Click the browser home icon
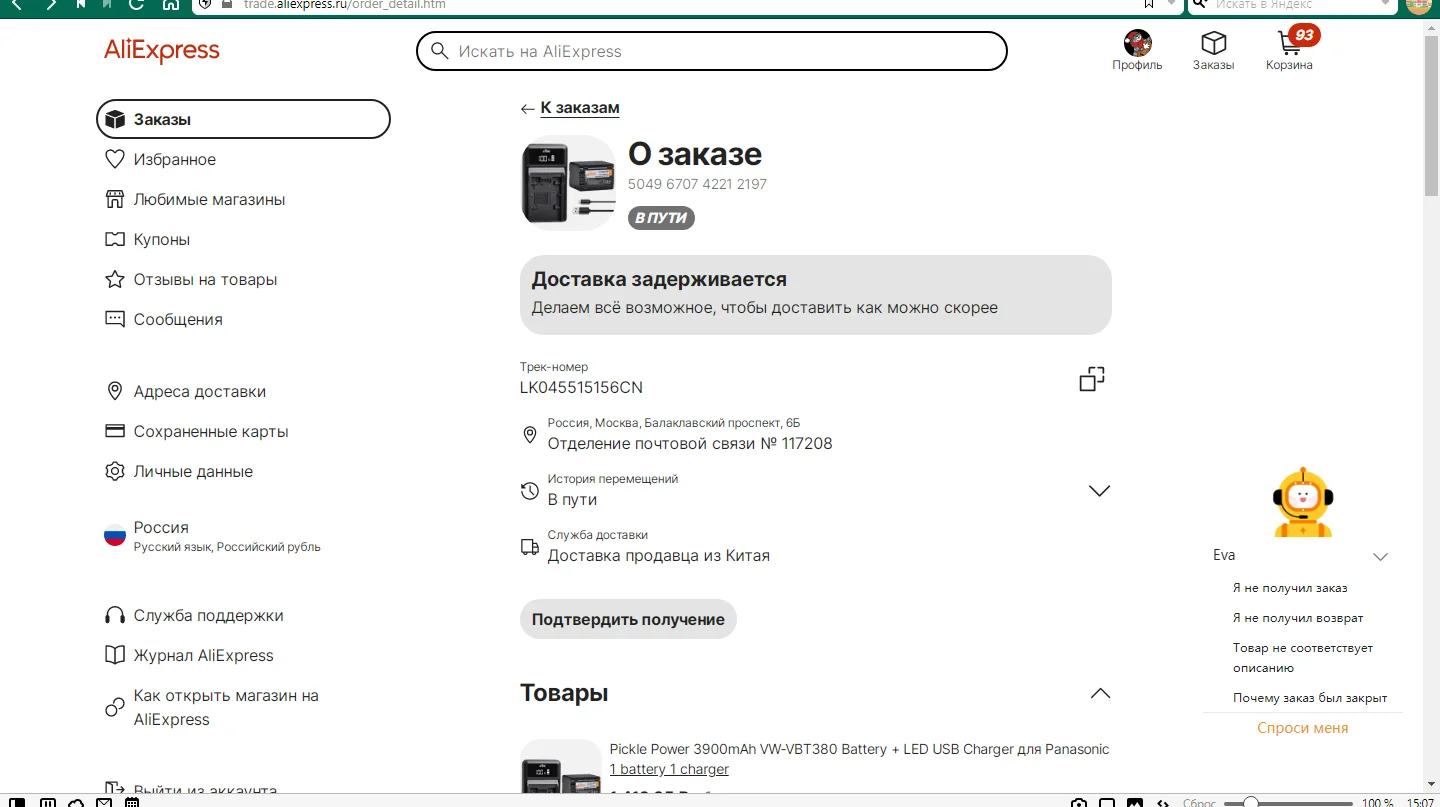This screenshot has height=807, width=1440. click(x=172, y=5)
